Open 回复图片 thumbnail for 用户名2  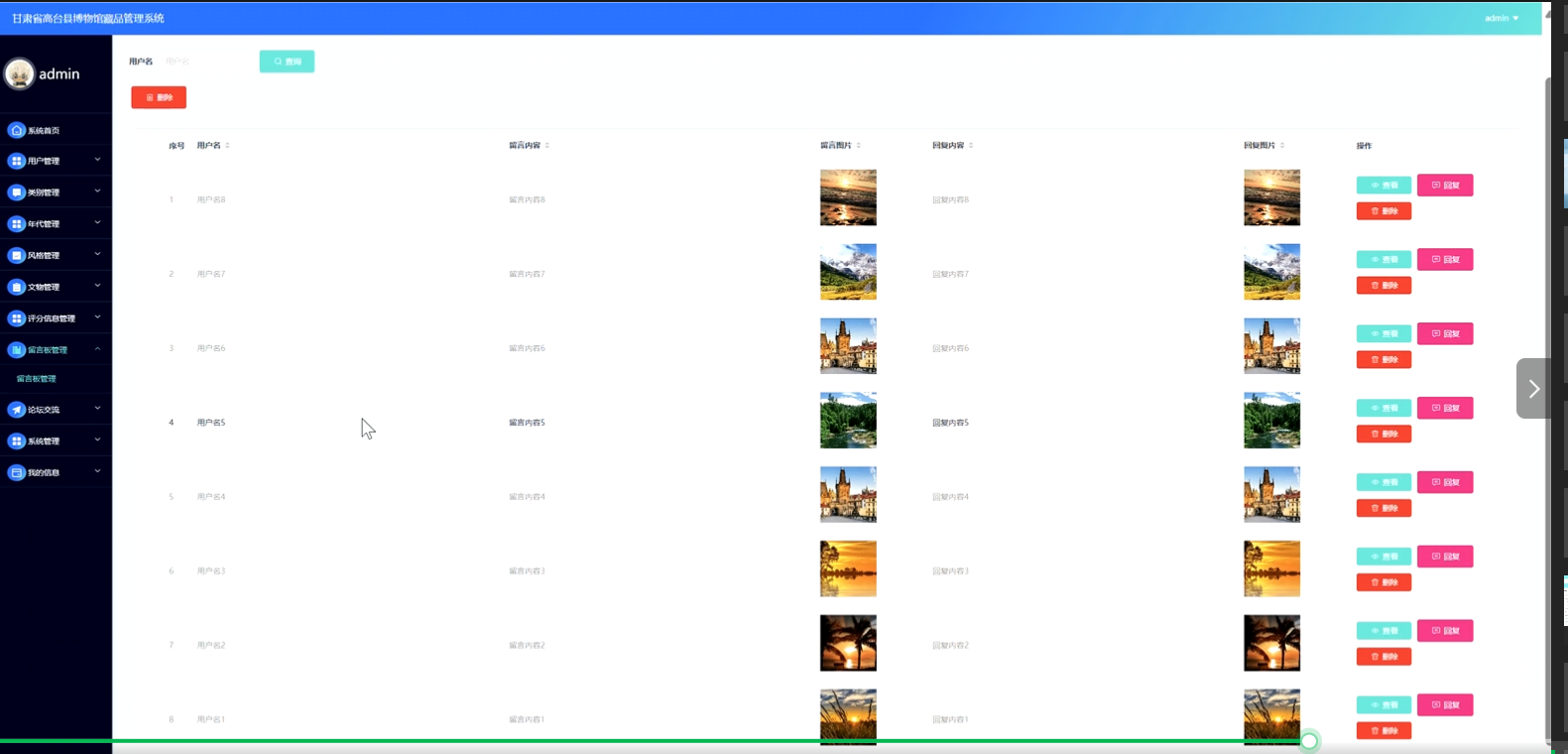(x=1271, y=643)
